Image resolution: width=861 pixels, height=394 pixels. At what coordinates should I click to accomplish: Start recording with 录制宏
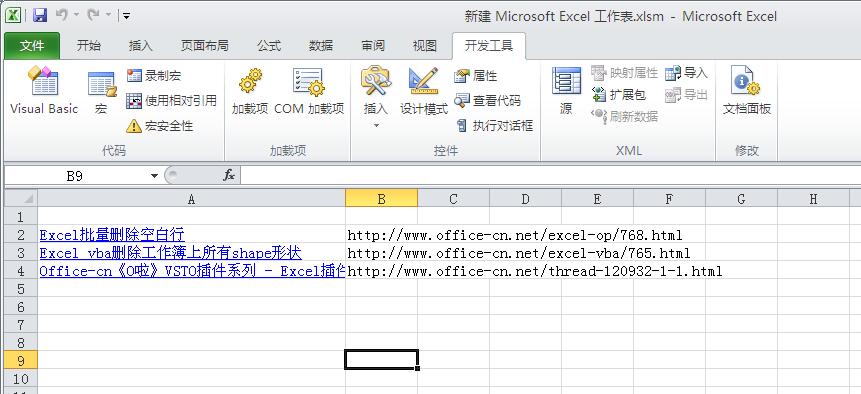(x=153, y=75)
